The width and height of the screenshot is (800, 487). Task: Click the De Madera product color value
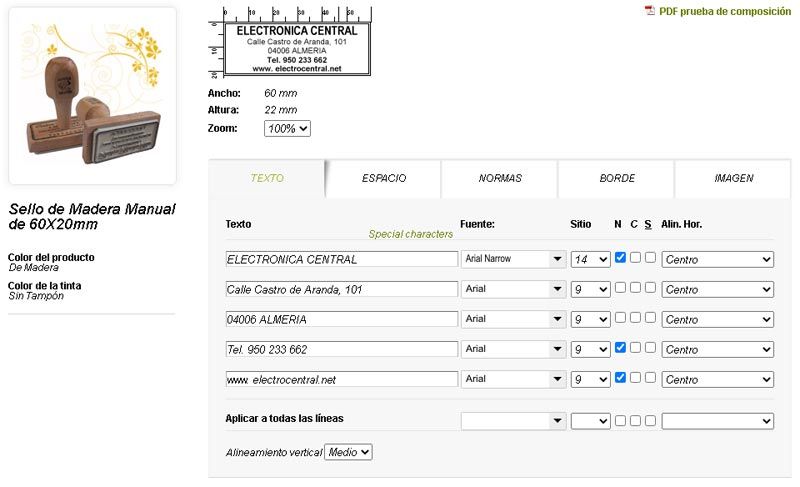click(34, 267)
